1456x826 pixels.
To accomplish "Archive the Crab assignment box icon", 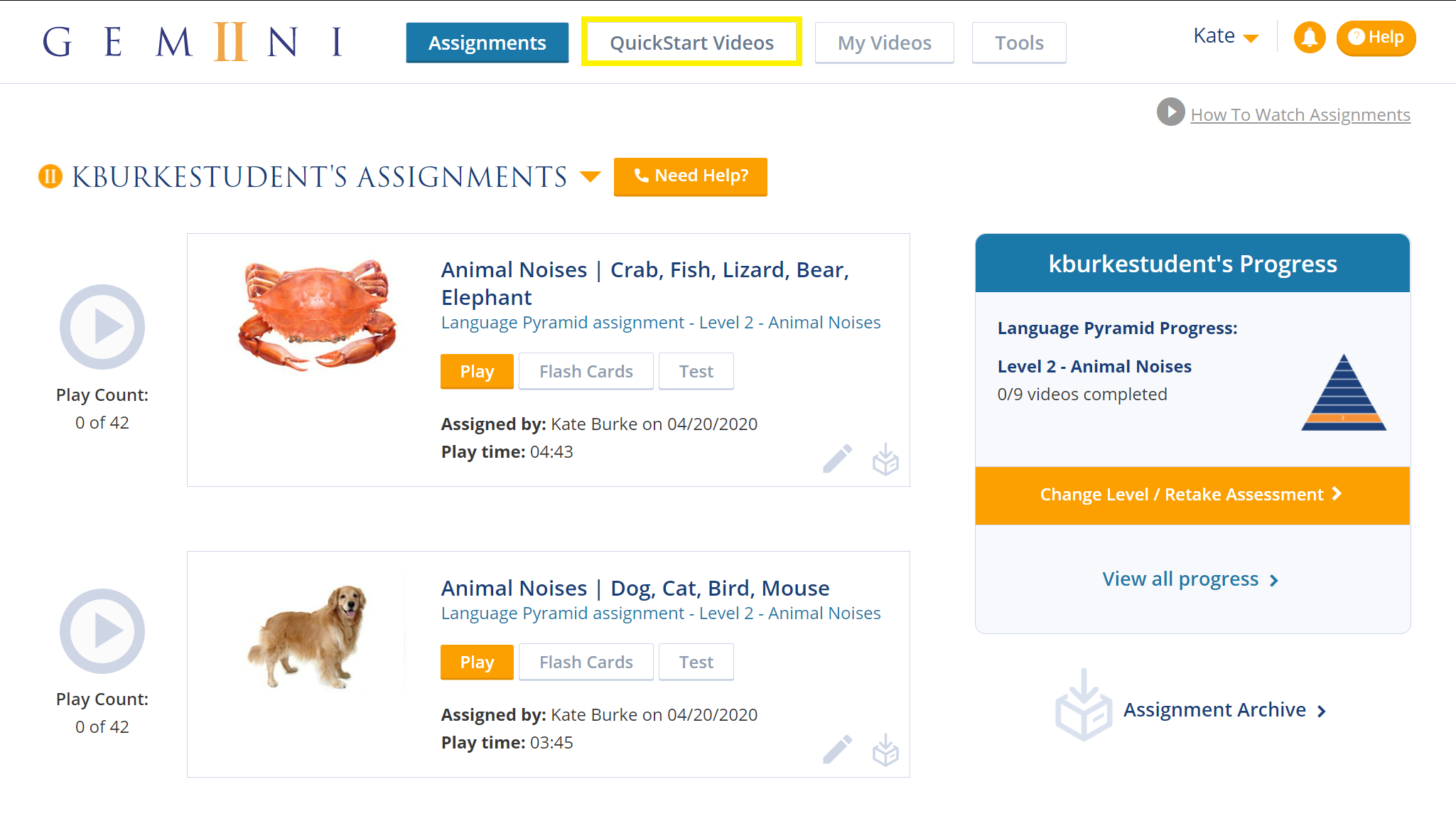I will click(x=885, y=459).
